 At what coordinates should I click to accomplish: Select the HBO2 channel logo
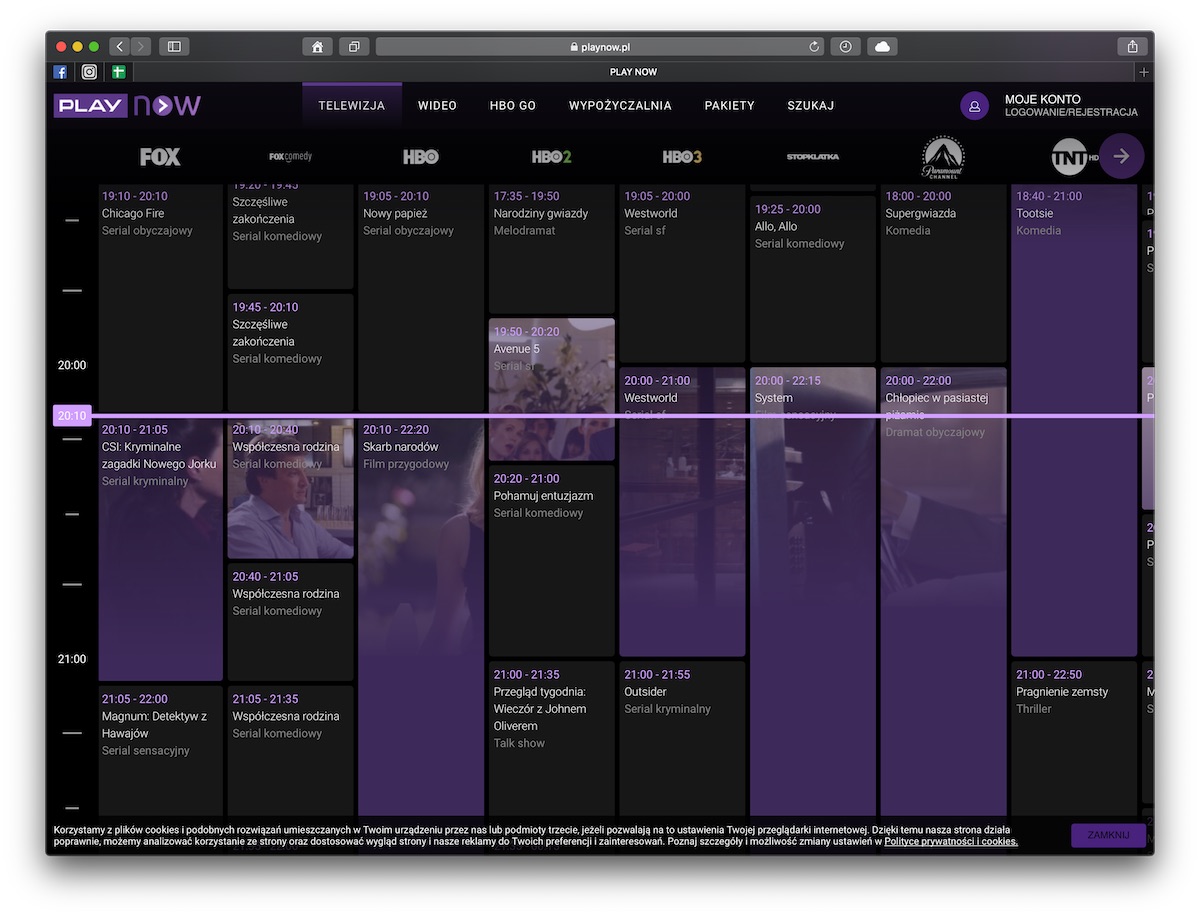pos(551,157)
